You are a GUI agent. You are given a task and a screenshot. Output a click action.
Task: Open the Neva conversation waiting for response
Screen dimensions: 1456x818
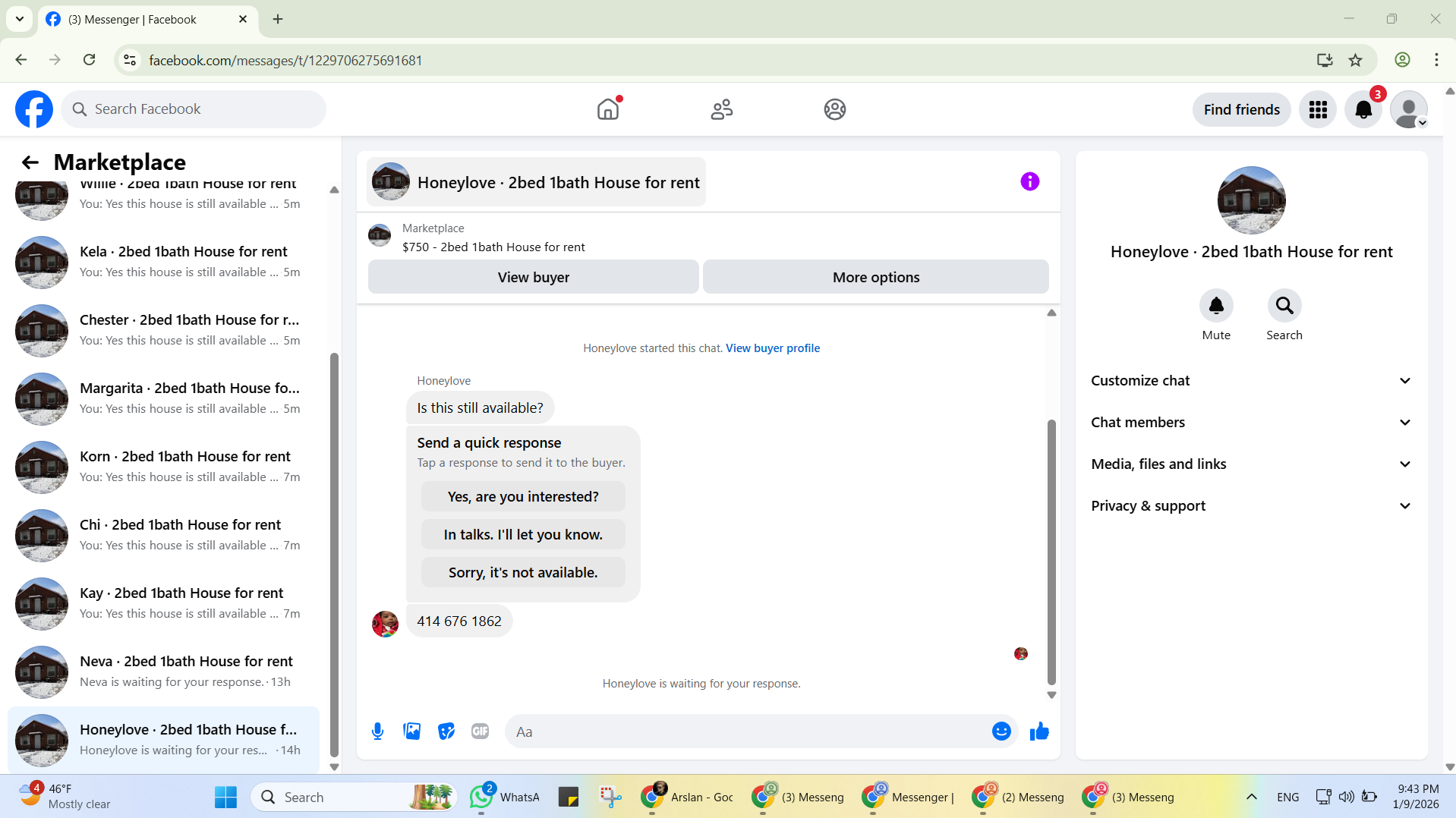(163, 672)
